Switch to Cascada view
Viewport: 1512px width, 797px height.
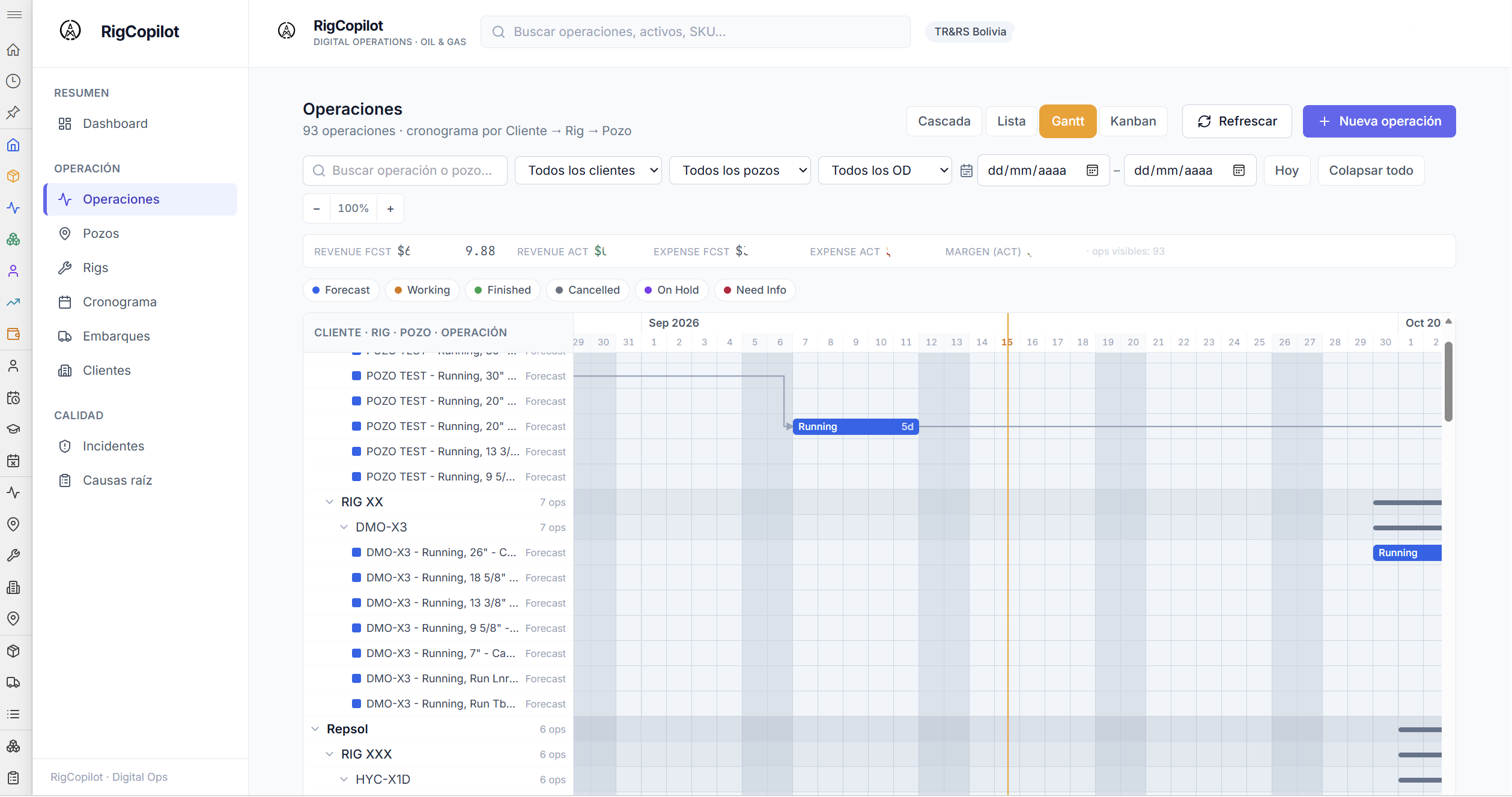click(944, 121)
